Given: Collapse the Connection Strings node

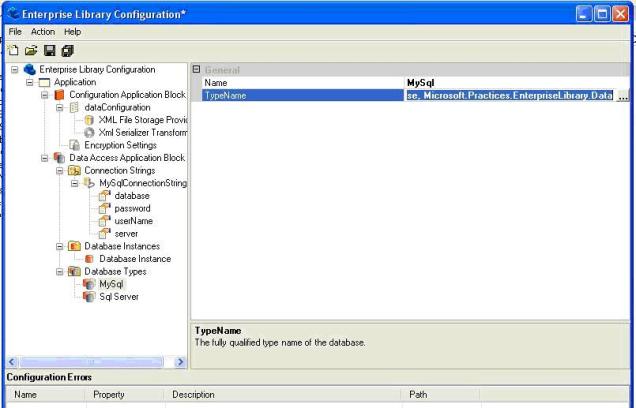Looking at the screenshot, I should [x=60, y=170].
